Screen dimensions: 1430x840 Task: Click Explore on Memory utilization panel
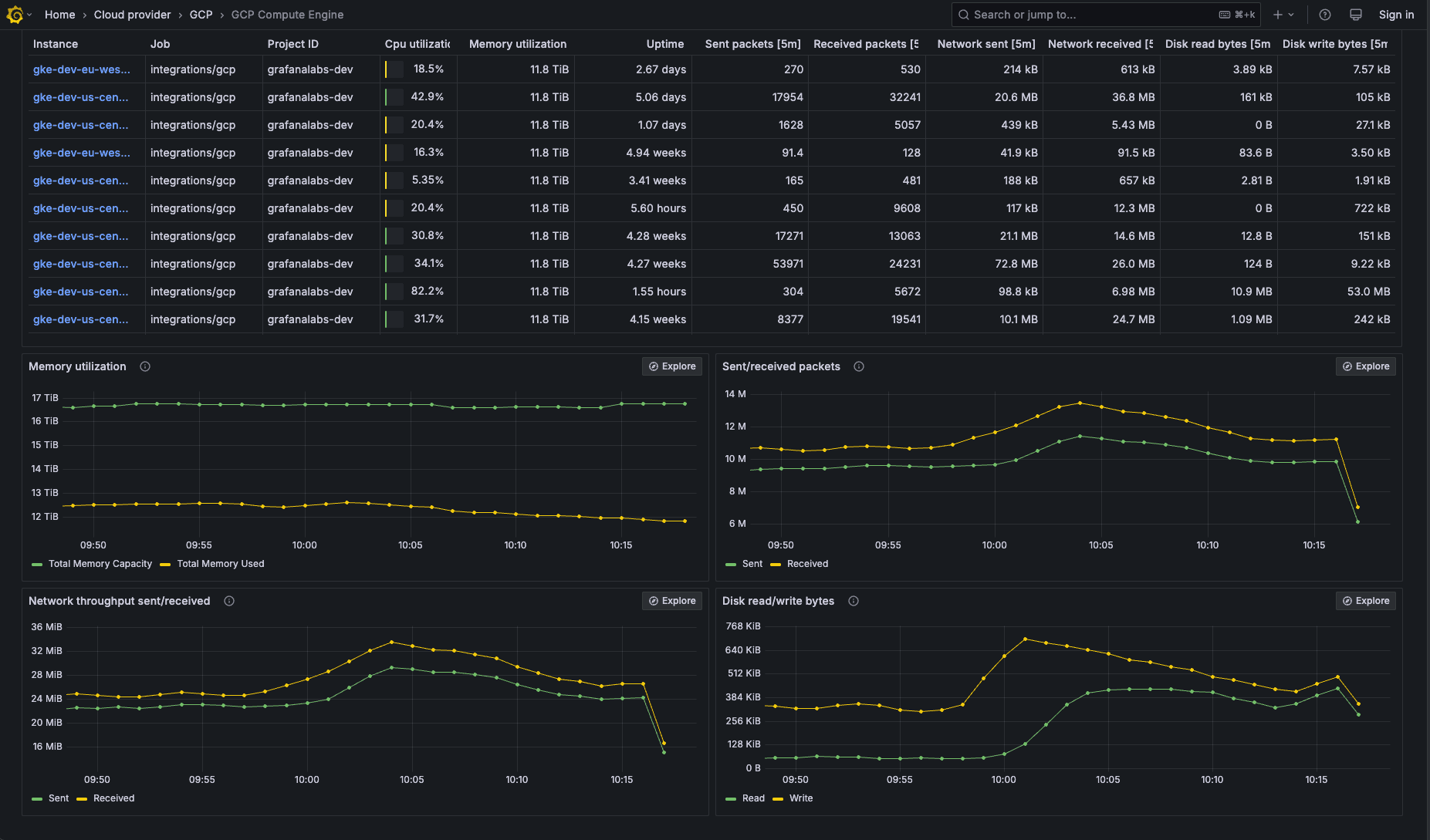(672, 366)
